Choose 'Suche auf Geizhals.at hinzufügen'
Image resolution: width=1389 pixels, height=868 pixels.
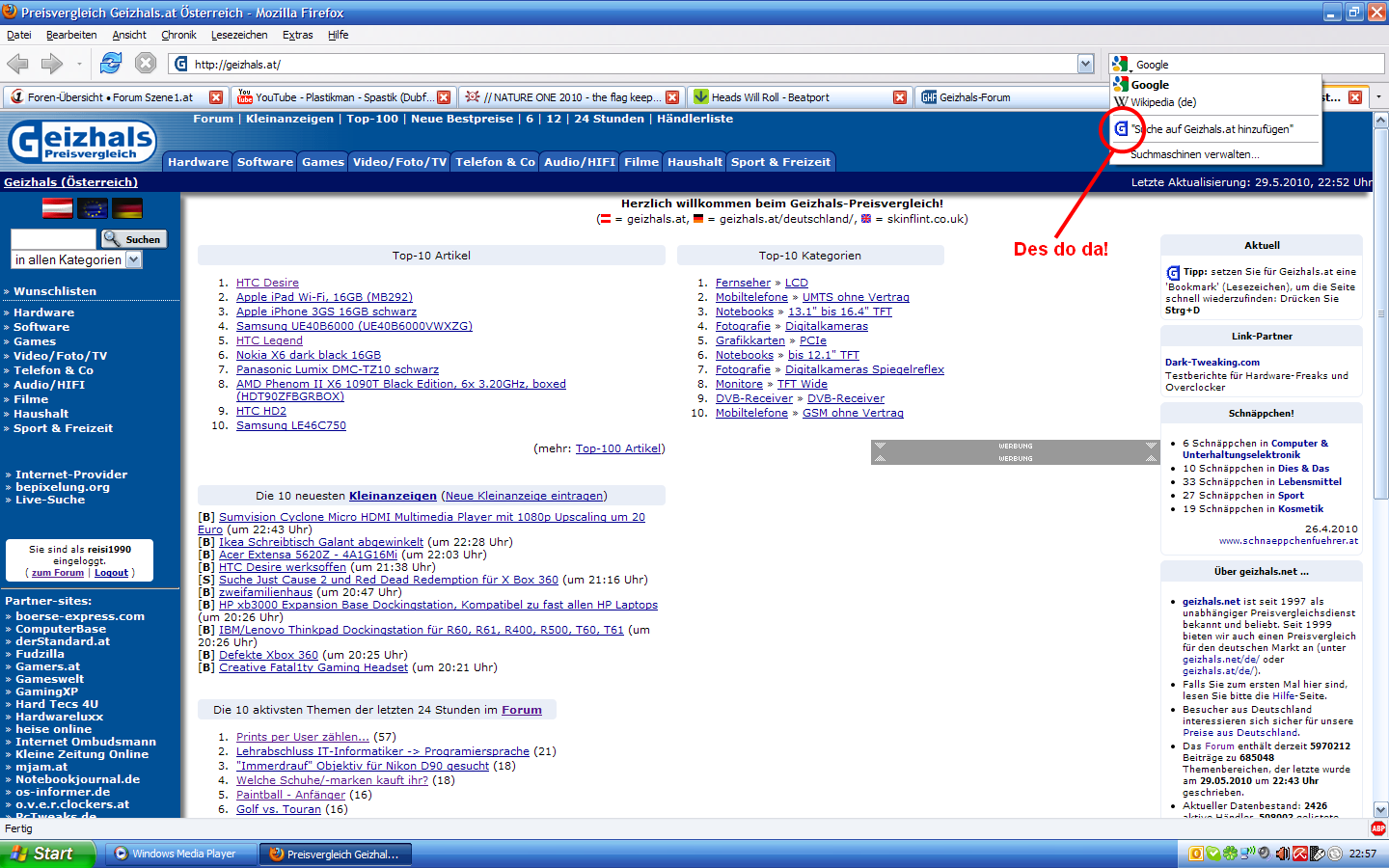tap(1215, 128)
